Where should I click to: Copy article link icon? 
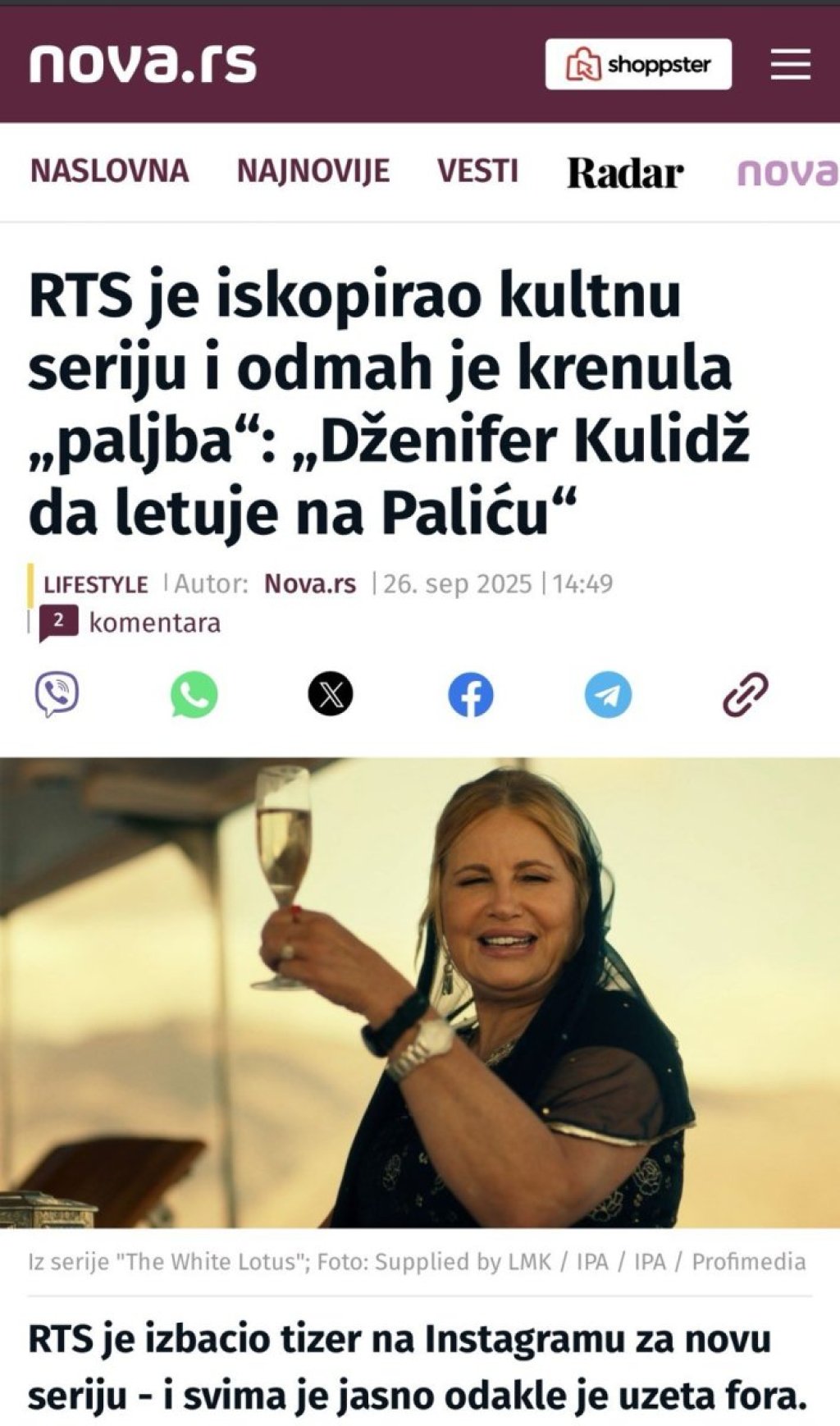click(745, 694)
